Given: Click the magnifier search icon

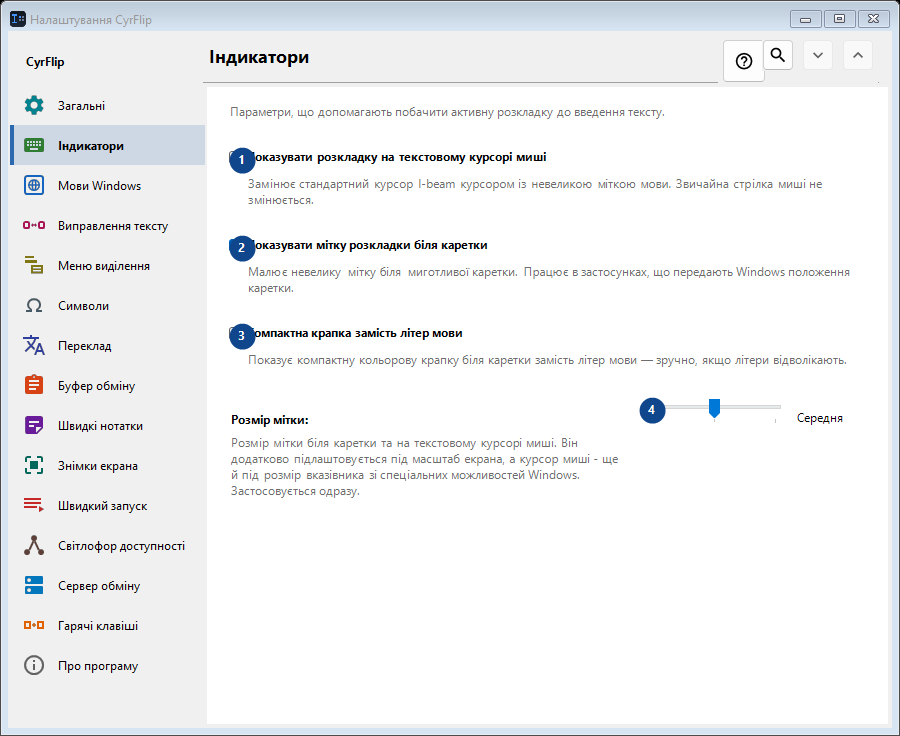Looking at the screenshot, I should pos(778,55).
